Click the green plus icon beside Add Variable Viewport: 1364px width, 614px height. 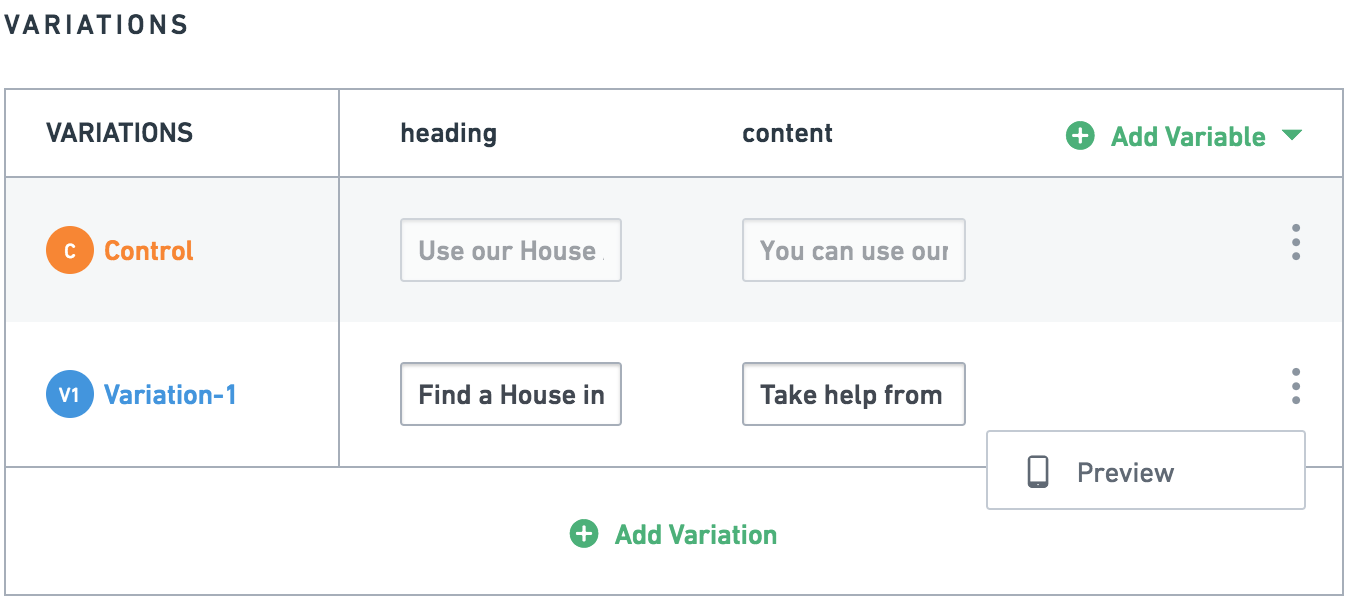pos(1080,136)
